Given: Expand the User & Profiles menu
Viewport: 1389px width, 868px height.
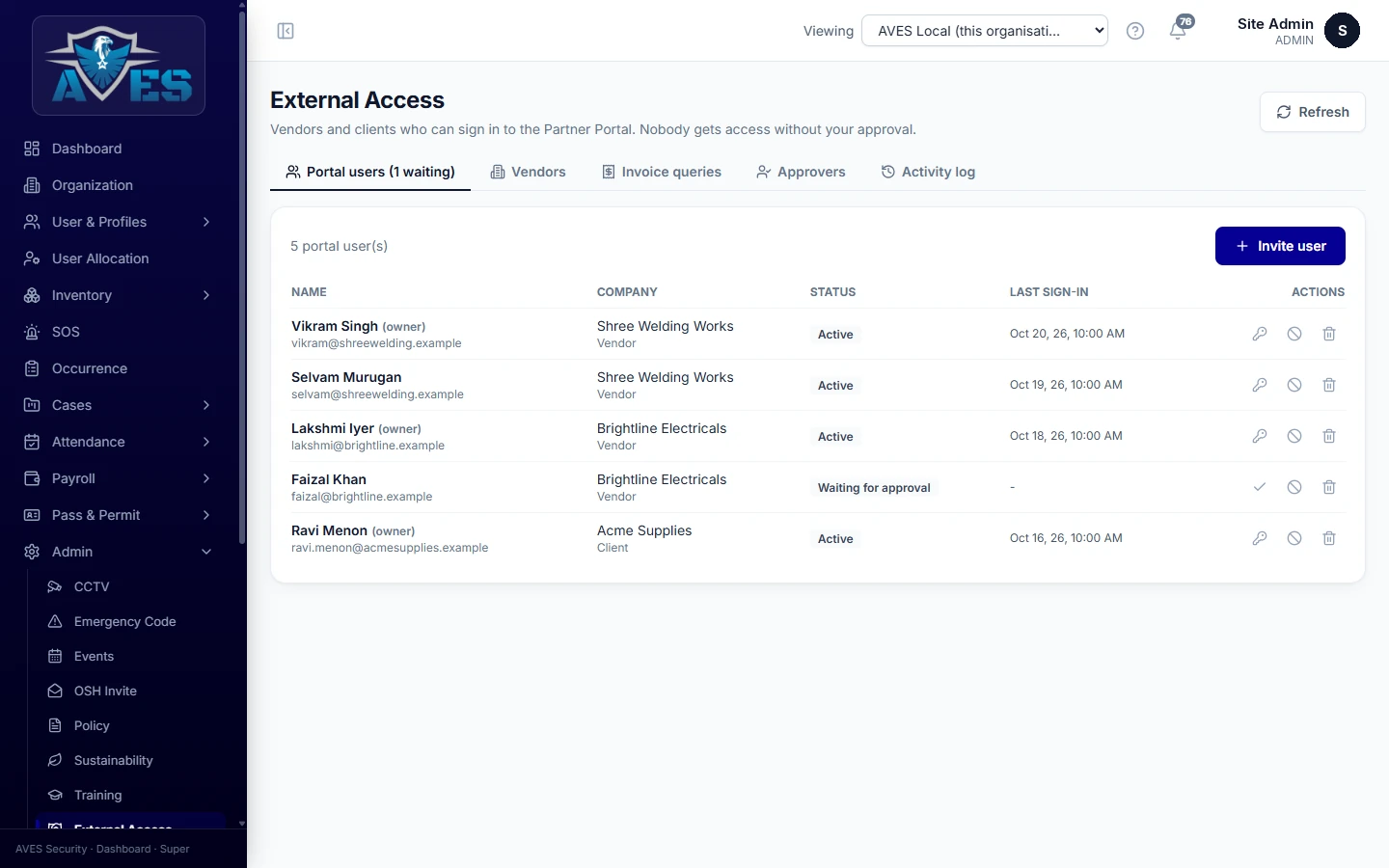Looking at the screenshot, I should (x=119, y=222).
